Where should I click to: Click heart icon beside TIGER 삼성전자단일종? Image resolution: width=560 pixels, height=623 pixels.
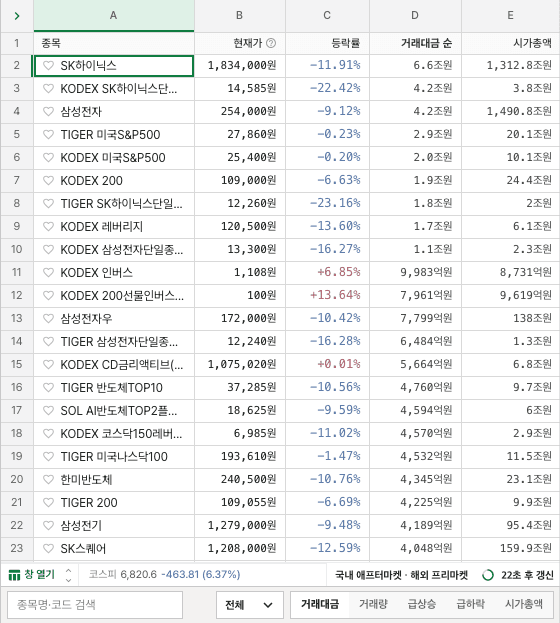pos(48,342)
